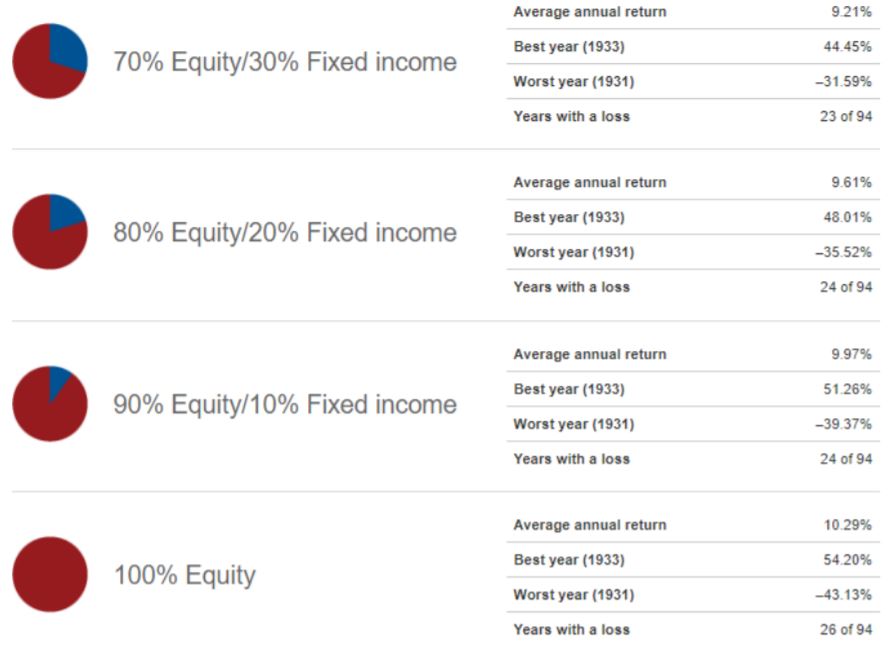Click Years with a loss 23 of 94
This screenshot has width=891, height=649.
tap(693, 116)
